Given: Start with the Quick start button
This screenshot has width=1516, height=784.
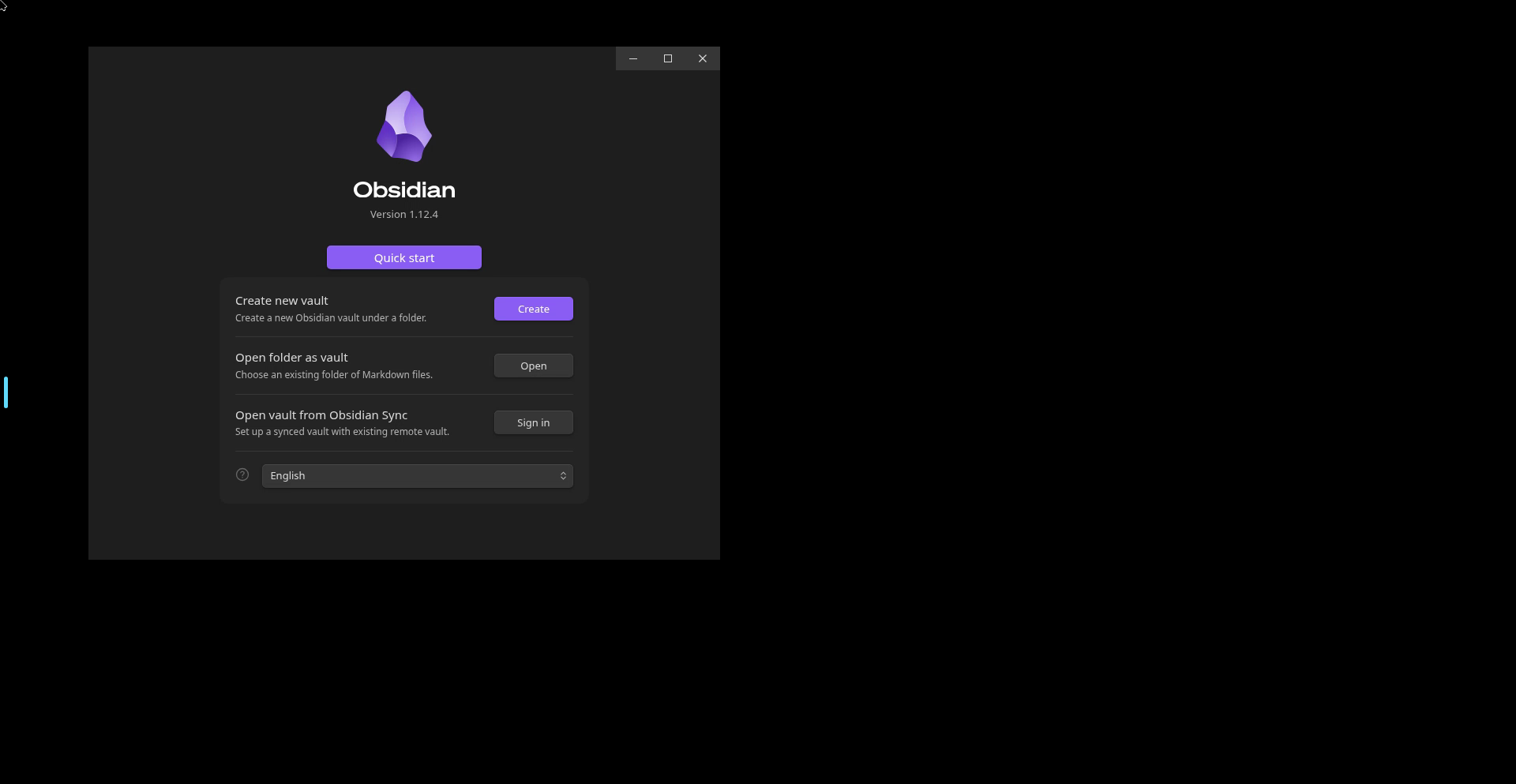Looking at the screenshot, I should [x=404, y=257].
